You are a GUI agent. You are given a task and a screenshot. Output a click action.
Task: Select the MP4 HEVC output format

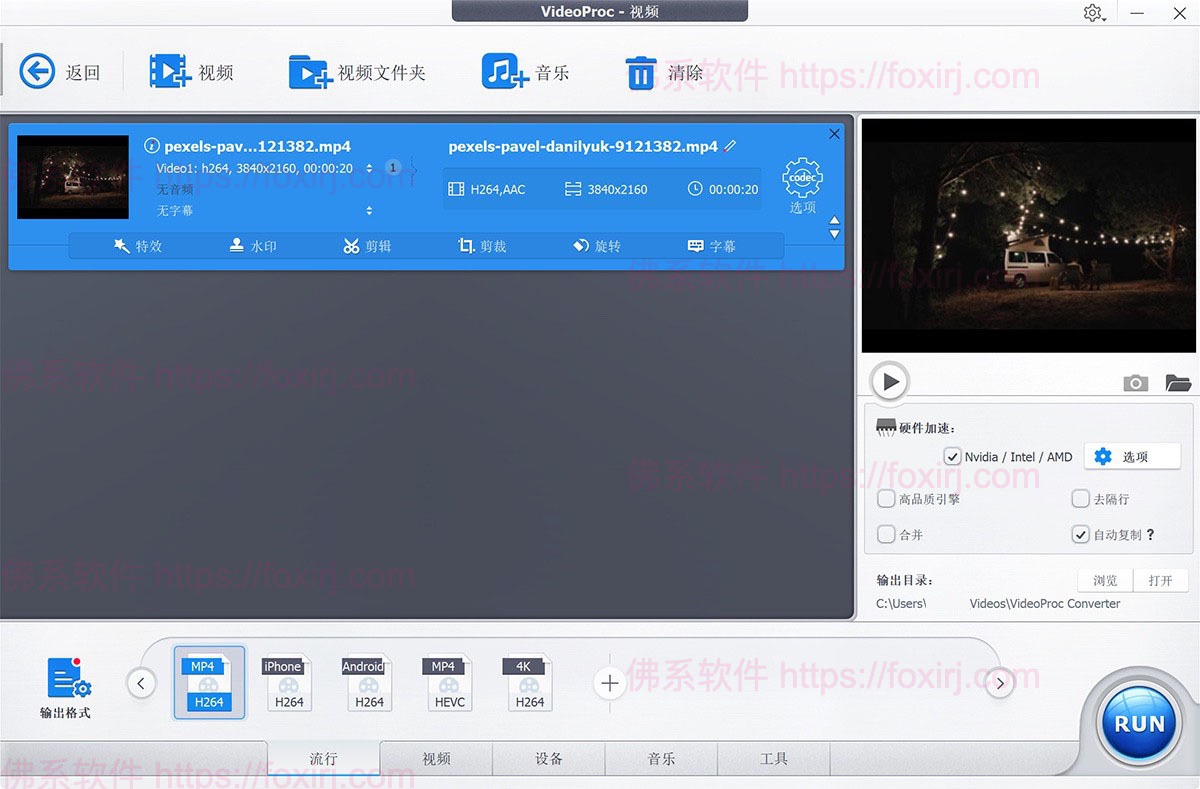448,683
